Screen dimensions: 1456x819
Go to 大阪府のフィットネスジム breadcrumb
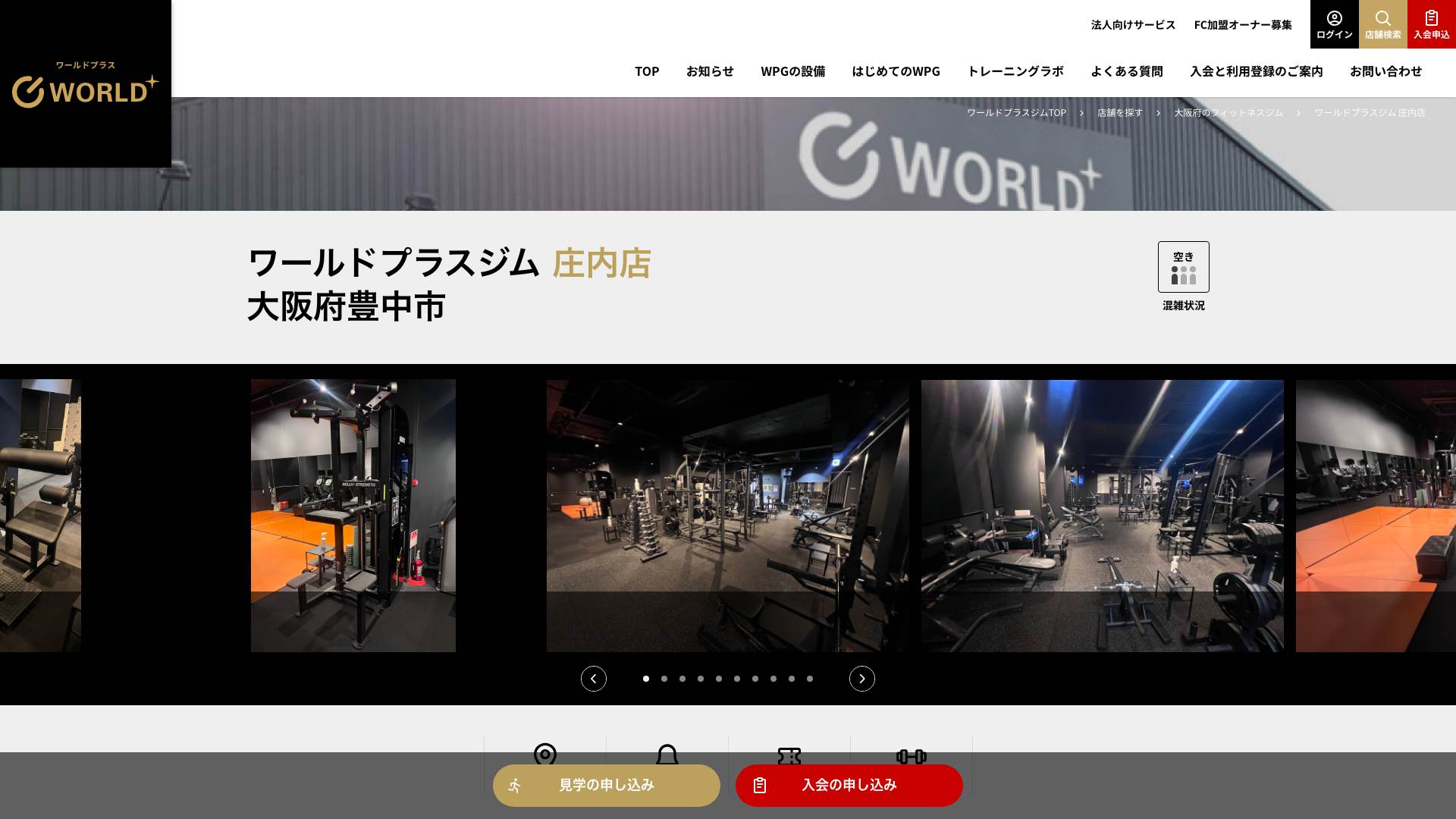click(x=1228, y=113)
